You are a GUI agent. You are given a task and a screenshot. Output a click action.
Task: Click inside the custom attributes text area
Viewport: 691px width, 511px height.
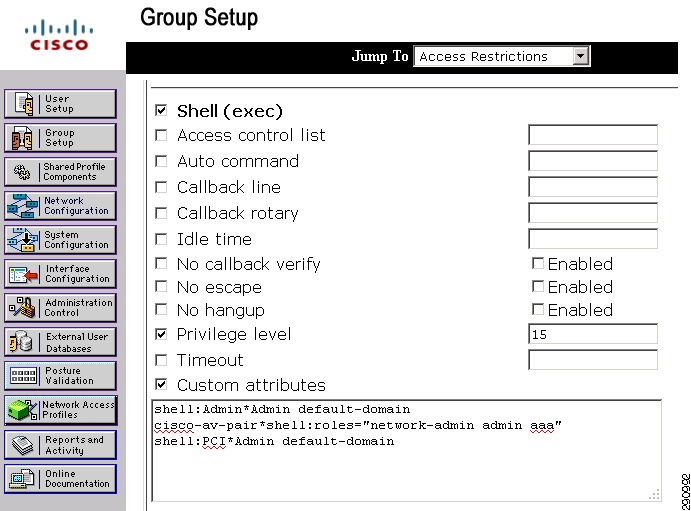[x=406, y=450]
